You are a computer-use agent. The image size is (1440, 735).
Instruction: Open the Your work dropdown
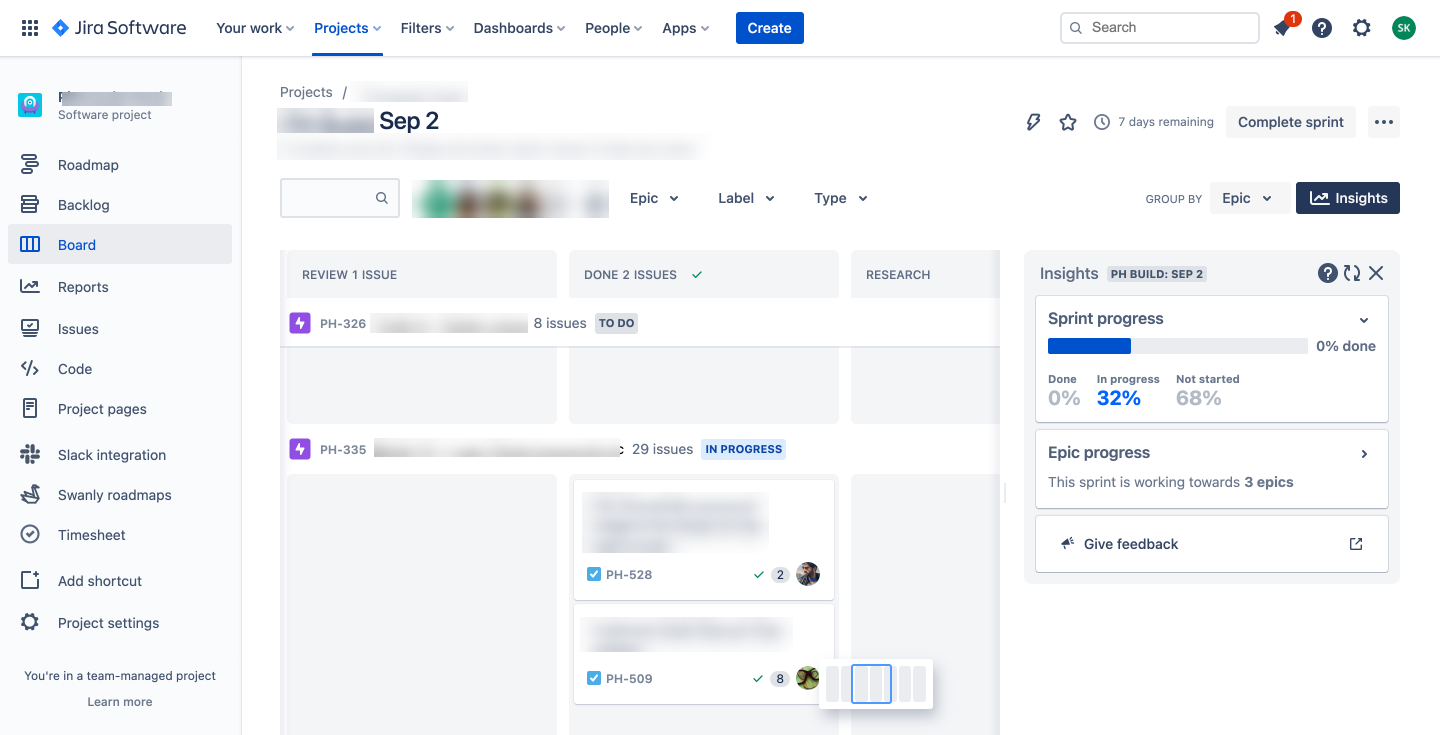click(x=255, y=28)
